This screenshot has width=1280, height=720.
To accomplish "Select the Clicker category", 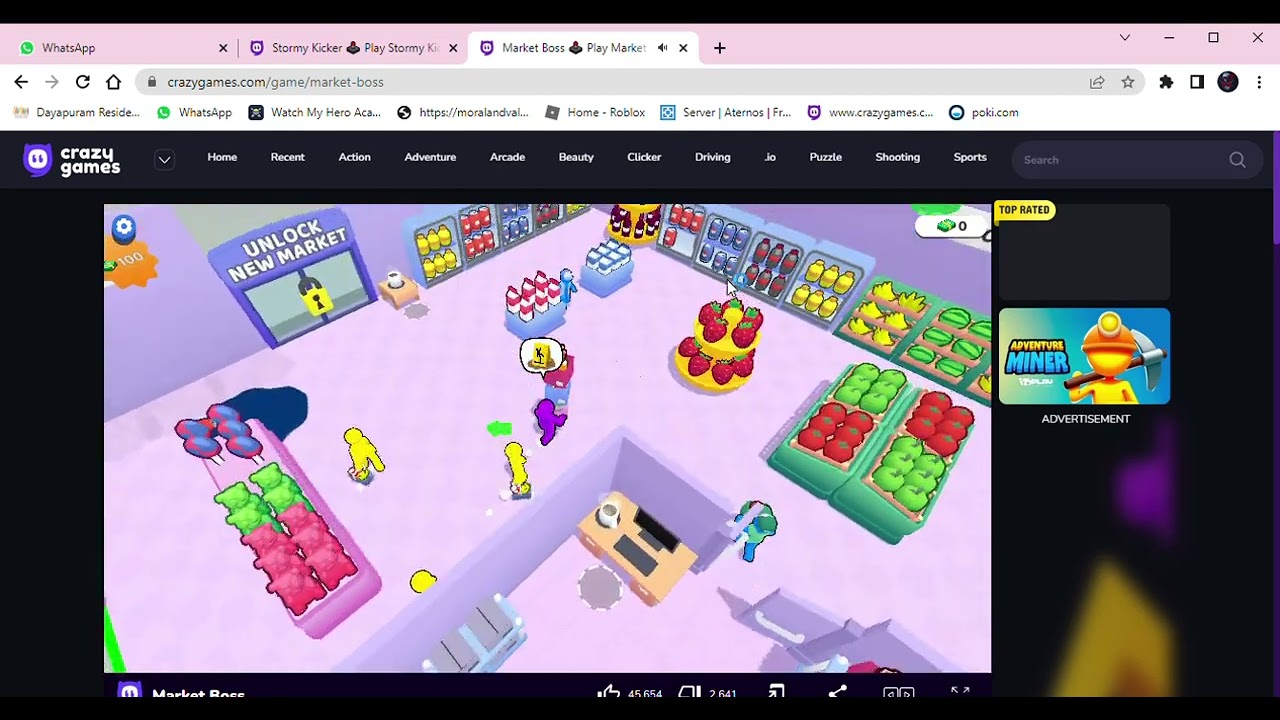I will point(644,157).
